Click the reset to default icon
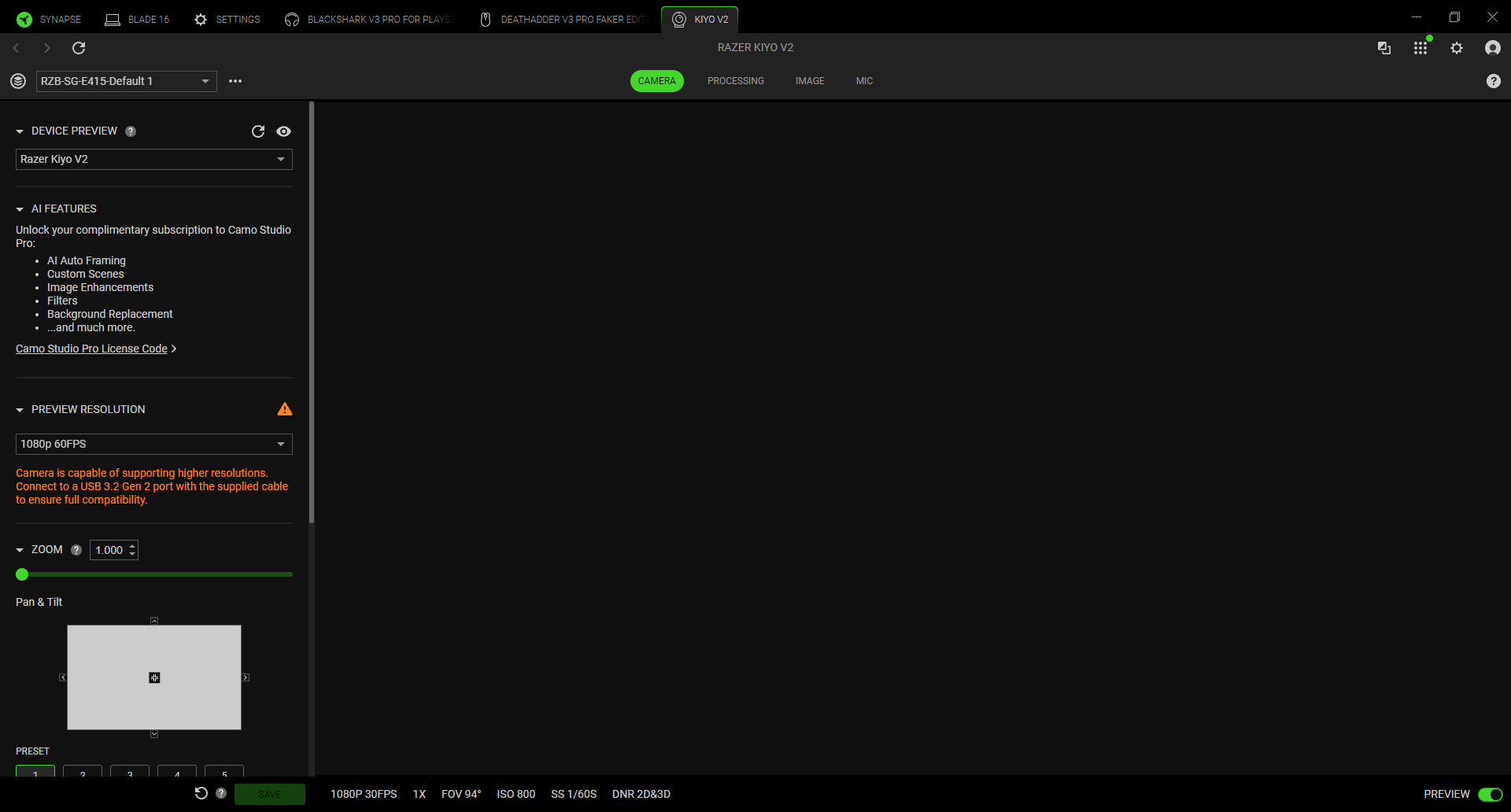1511x812 pixels. tap(201, 793)
